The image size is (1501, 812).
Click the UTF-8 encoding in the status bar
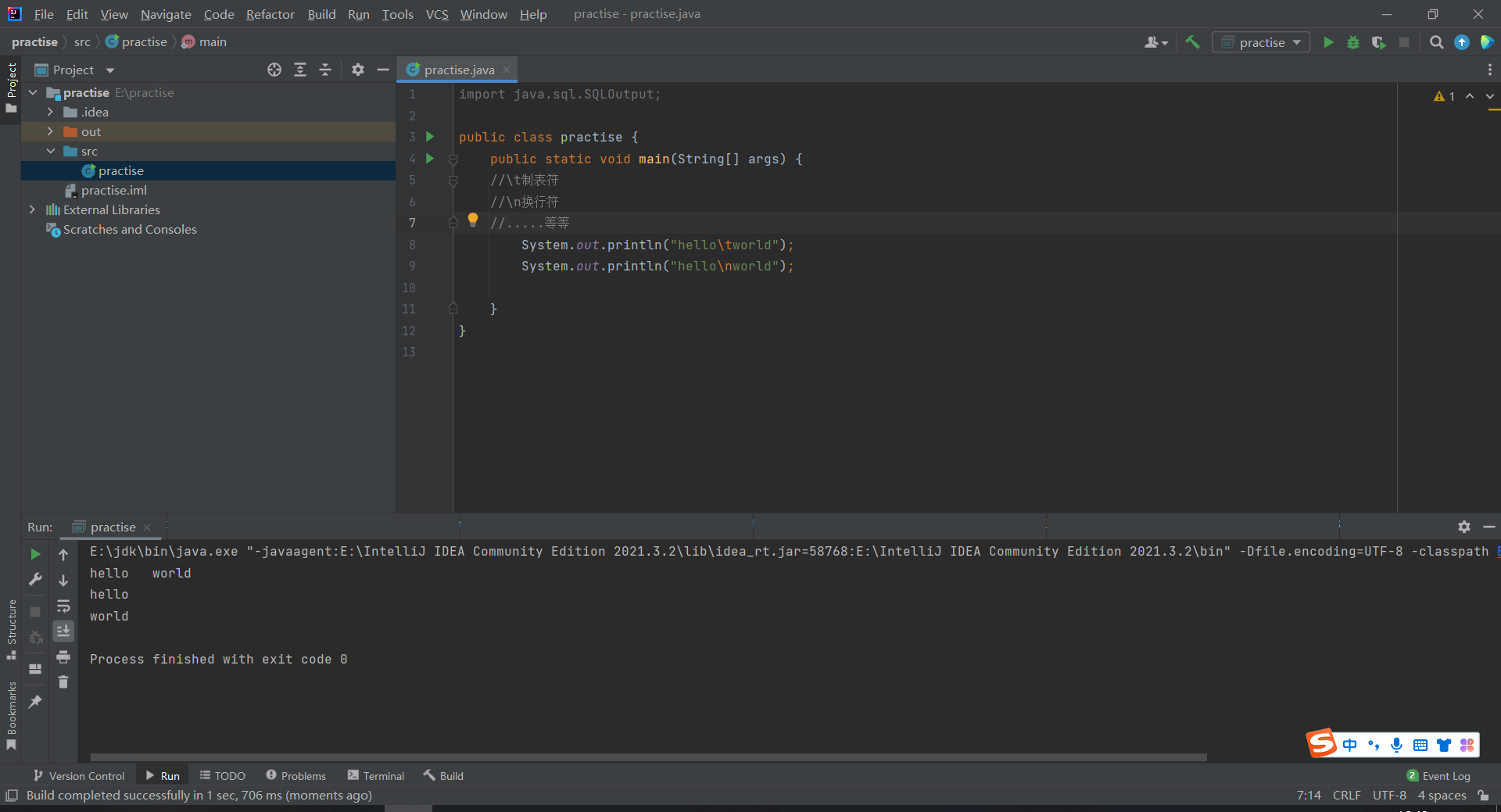pos(1389,796)
